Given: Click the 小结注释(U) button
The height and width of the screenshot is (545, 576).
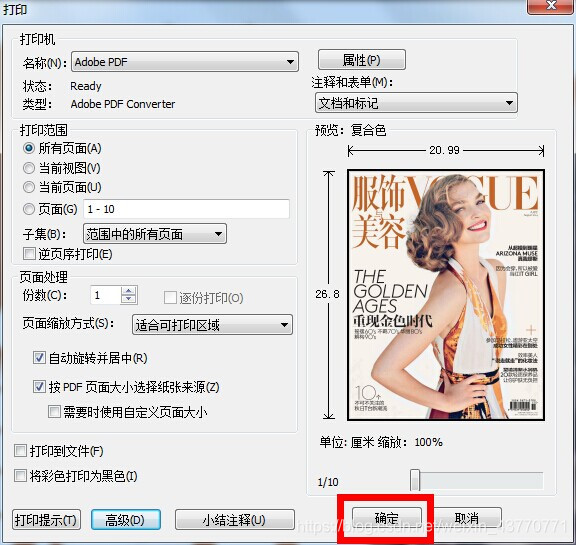Looking at the screenshot, I should (x=235, y=520).
